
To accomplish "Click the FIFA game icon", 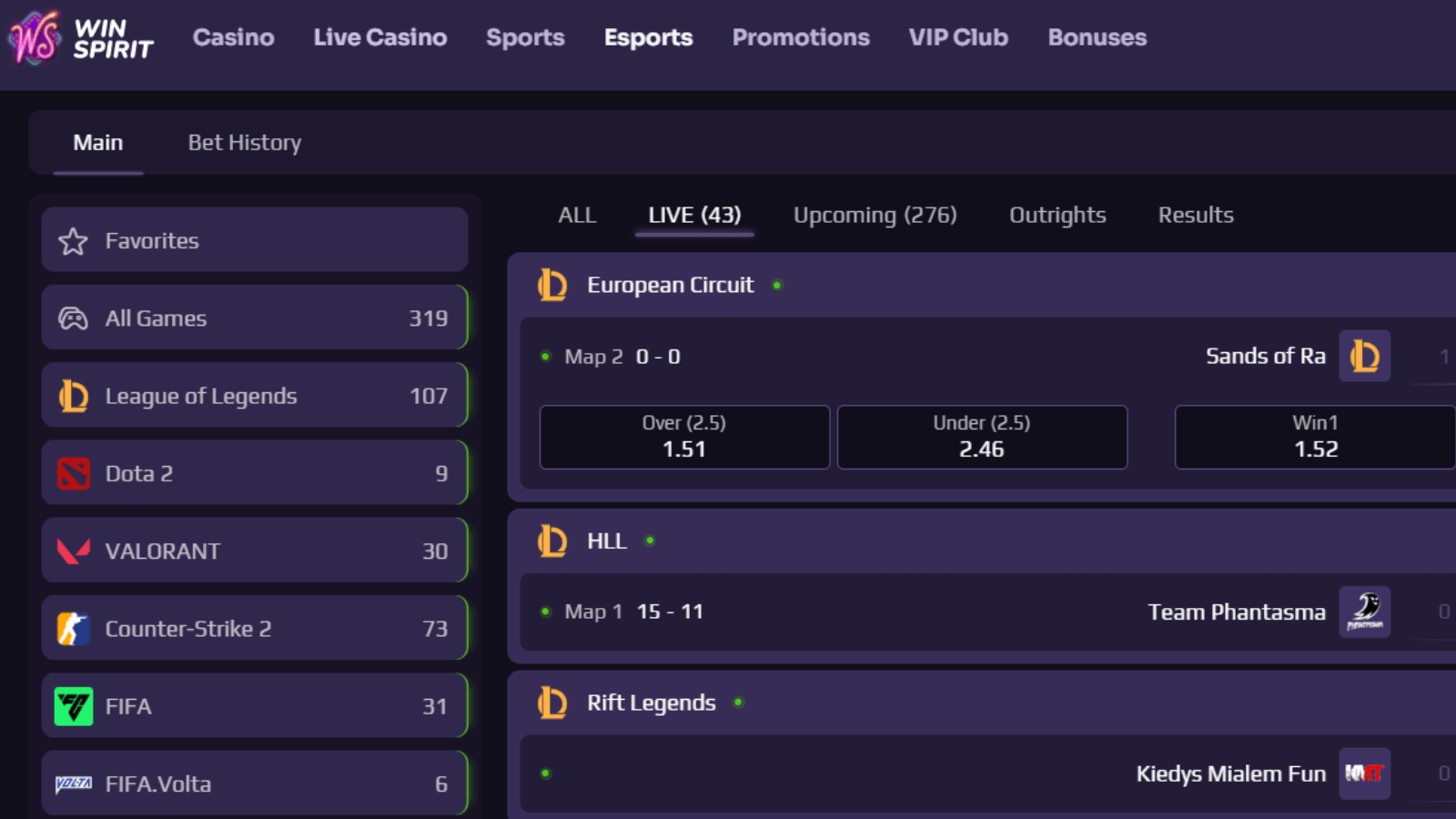I will (74, 705).
